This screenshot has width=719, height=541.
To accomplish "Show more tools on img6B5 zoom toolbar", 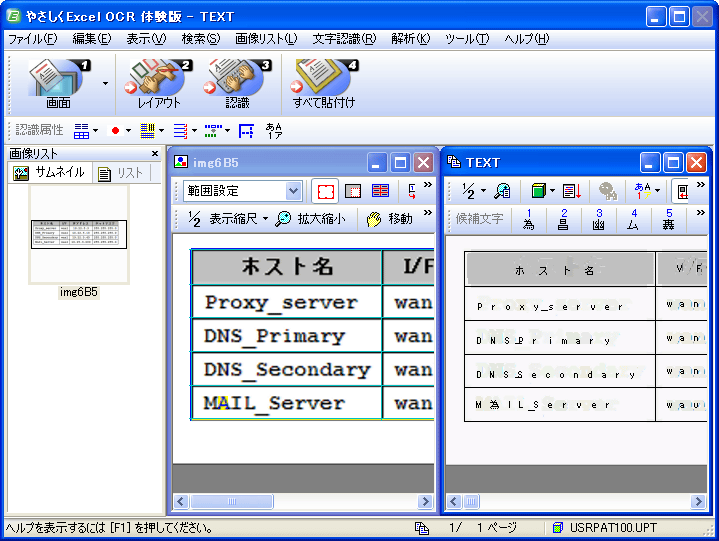I will click(428, 213).
